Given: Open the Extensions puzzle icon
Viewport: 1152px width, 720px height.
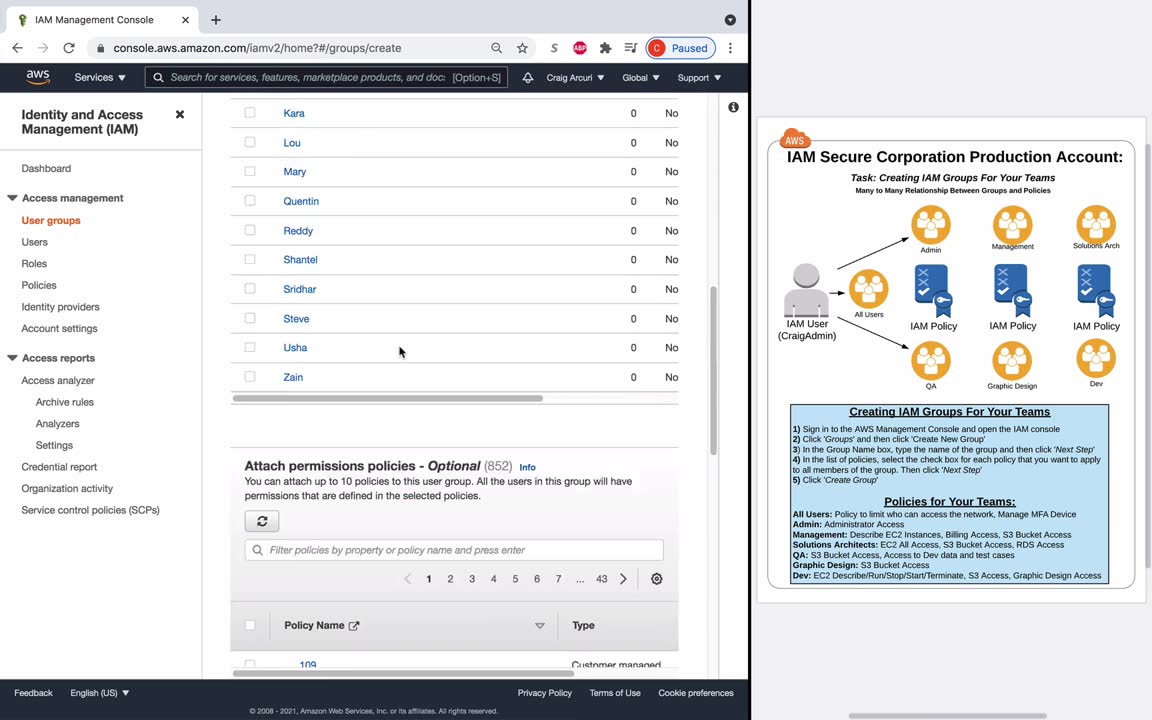Looking at the screenshot, I should pos(605,48).
